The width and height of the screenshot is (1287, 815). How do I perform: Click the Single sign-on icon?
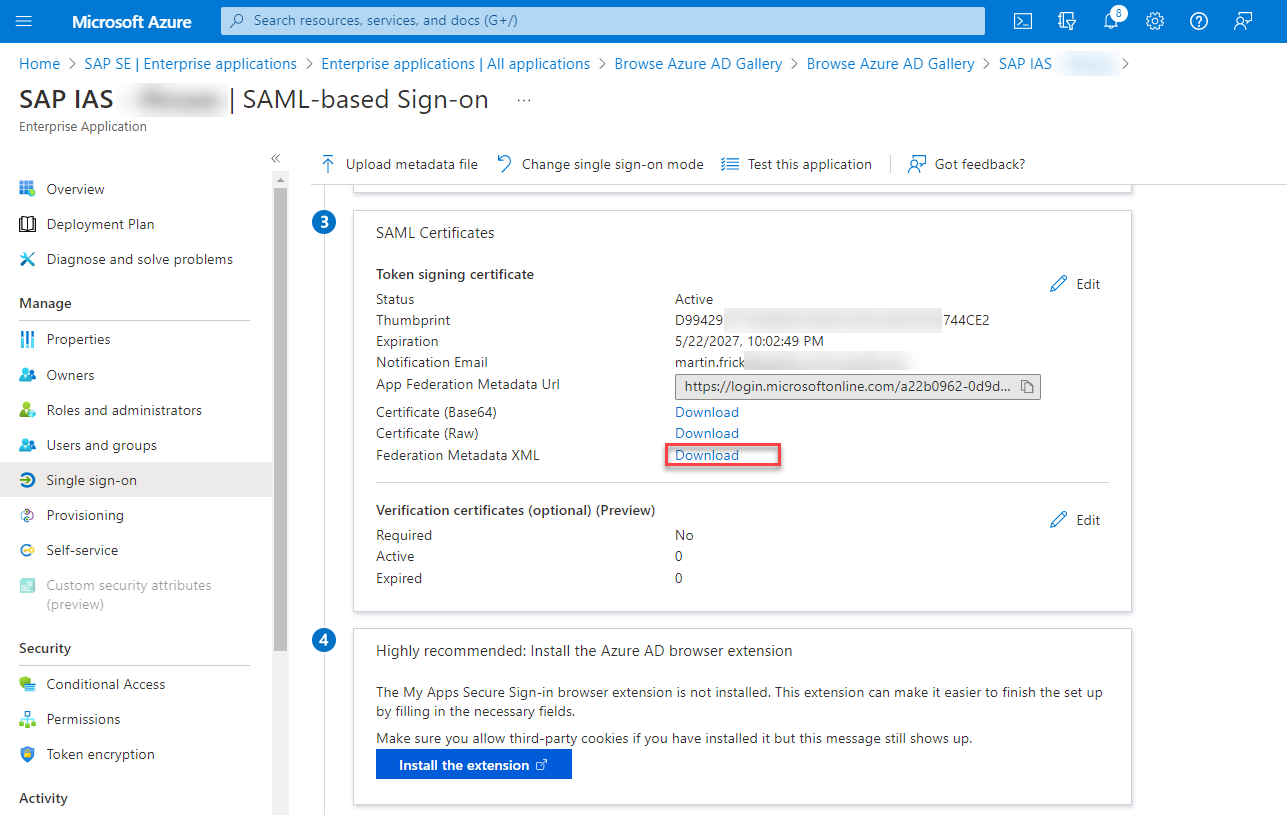pos(28,480)
